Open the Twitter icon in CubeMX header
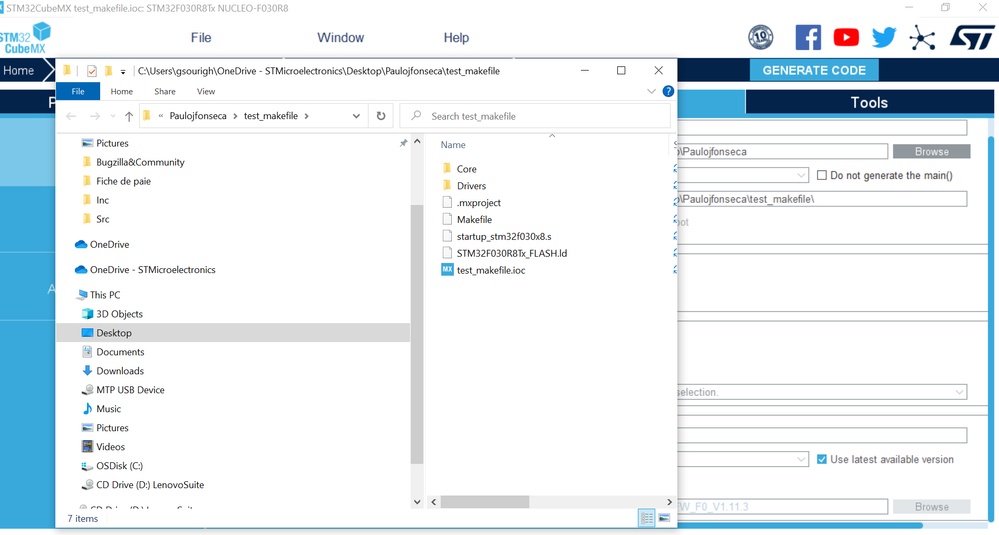 pos(884,38)
